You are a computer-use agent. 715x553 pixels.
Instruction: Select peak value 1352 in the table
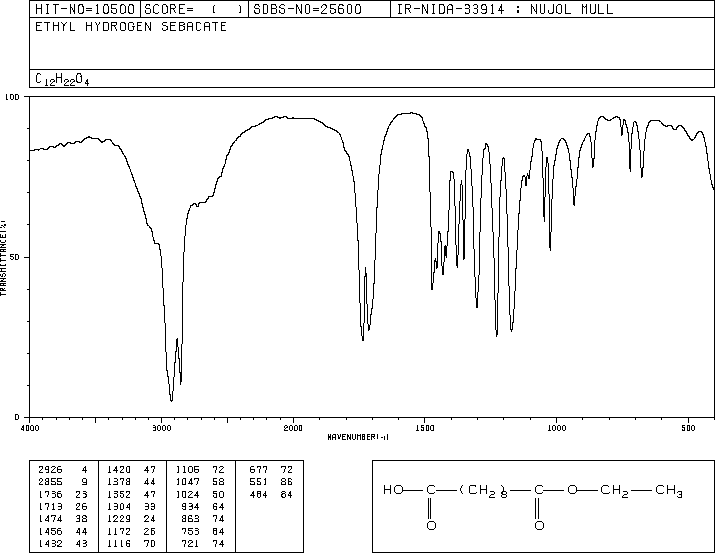[x=119, y=494]
